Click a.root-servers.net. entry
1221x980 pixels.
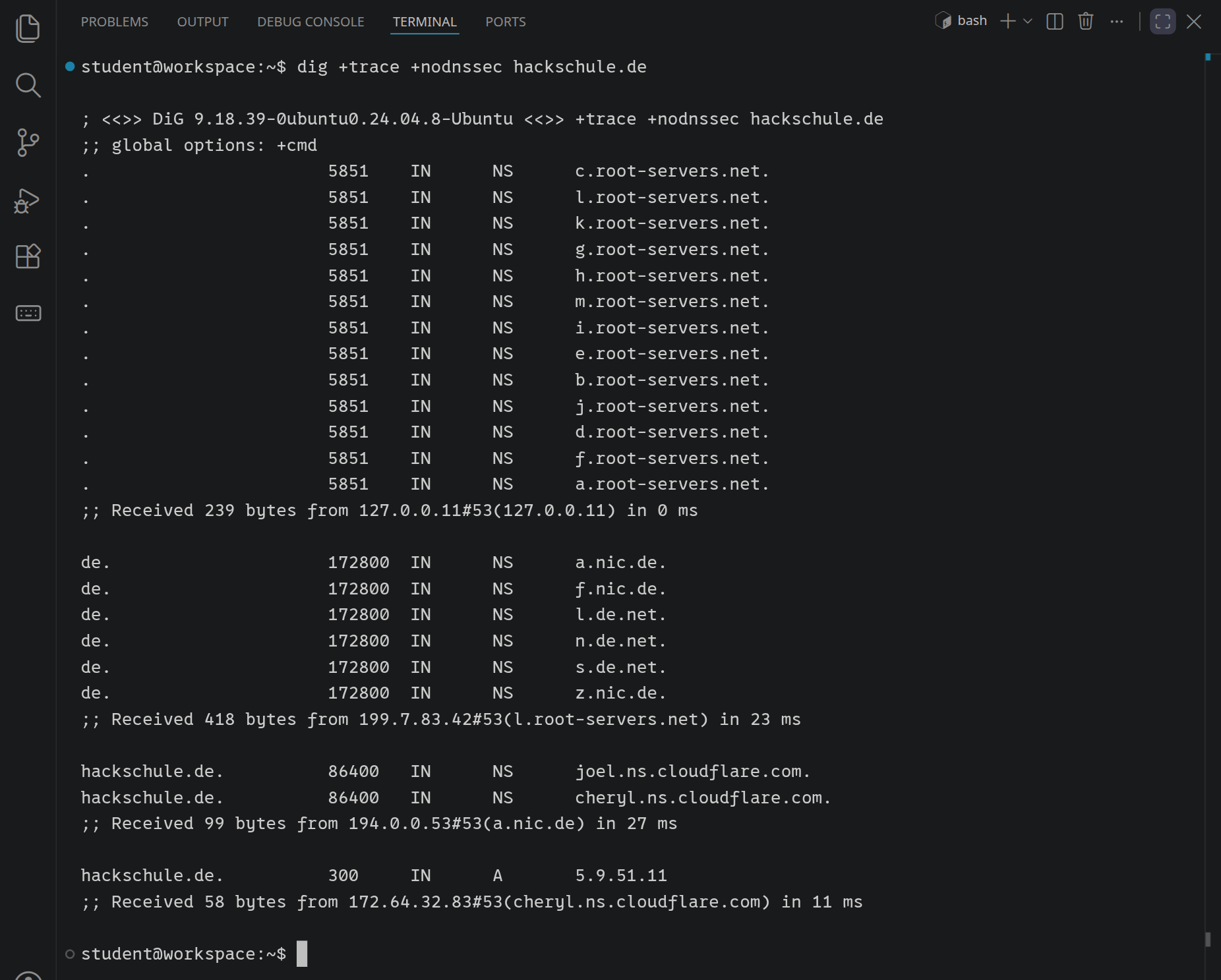pos(672,484)
